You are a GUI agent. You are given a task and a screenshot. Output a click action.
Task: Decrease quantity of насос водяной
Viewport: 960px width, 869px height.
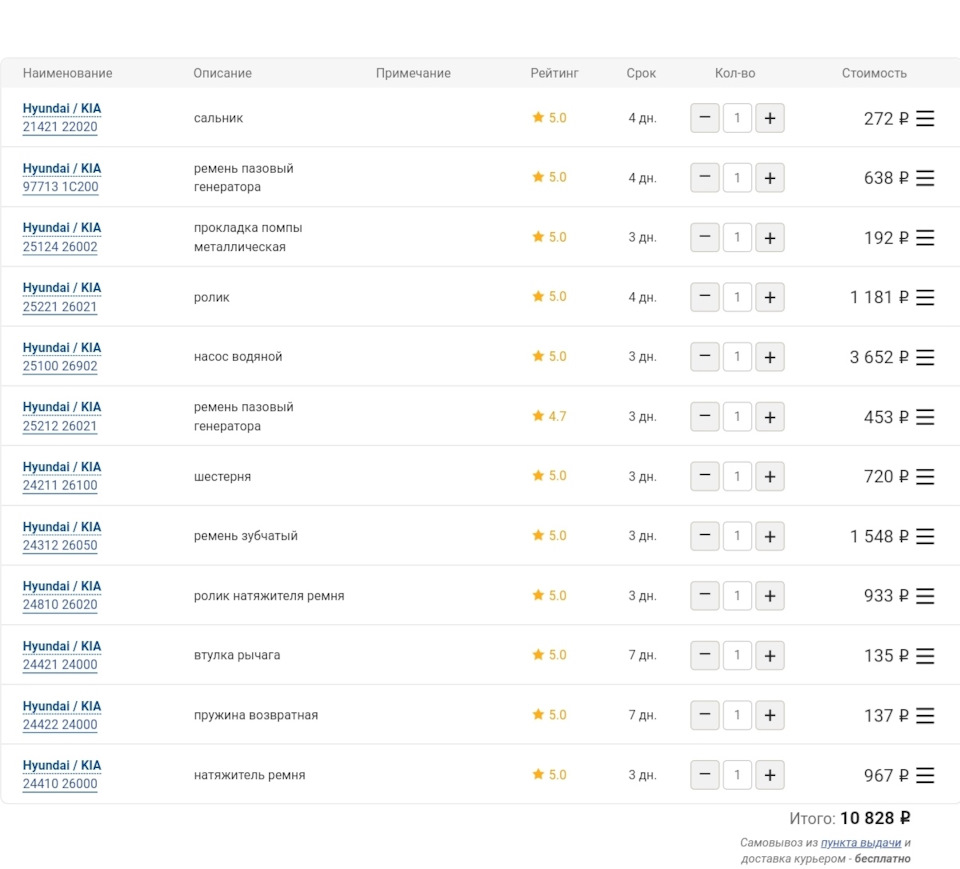click(x=705, y=357)
